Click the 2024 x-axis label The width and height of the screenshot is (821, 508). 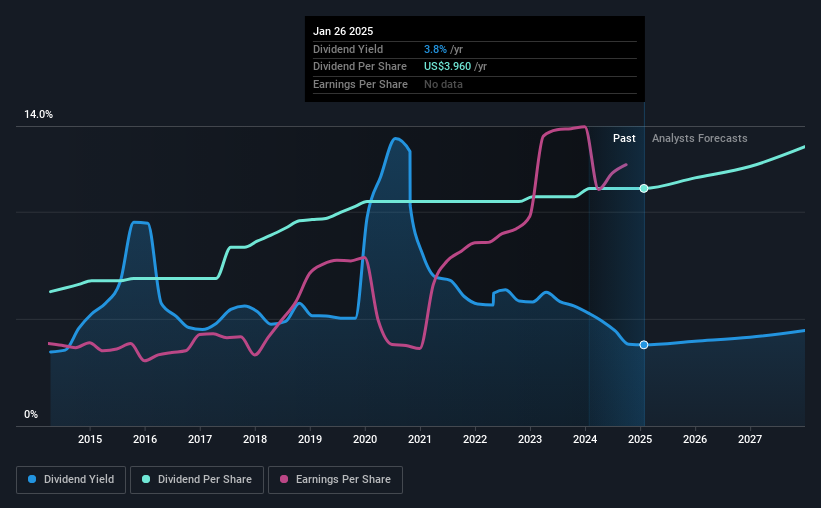[x=585, y=439]
